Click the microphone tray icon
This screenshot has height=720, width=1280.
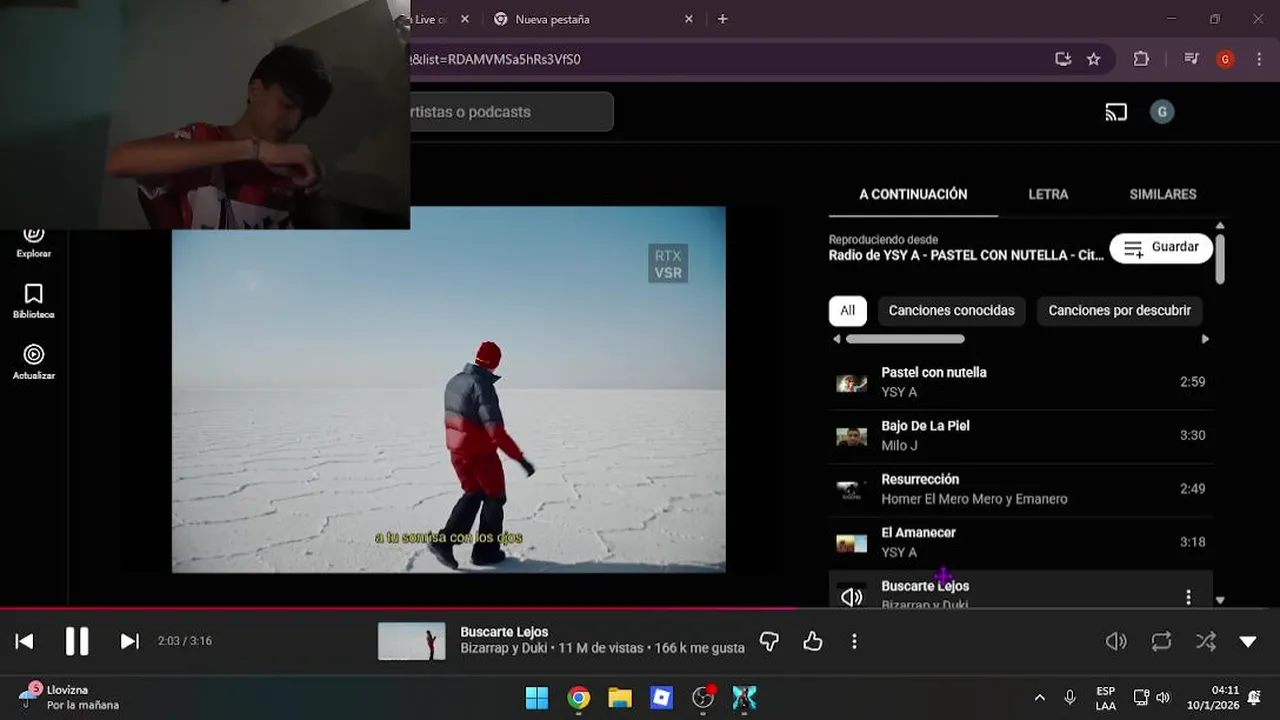[1070, 698]
